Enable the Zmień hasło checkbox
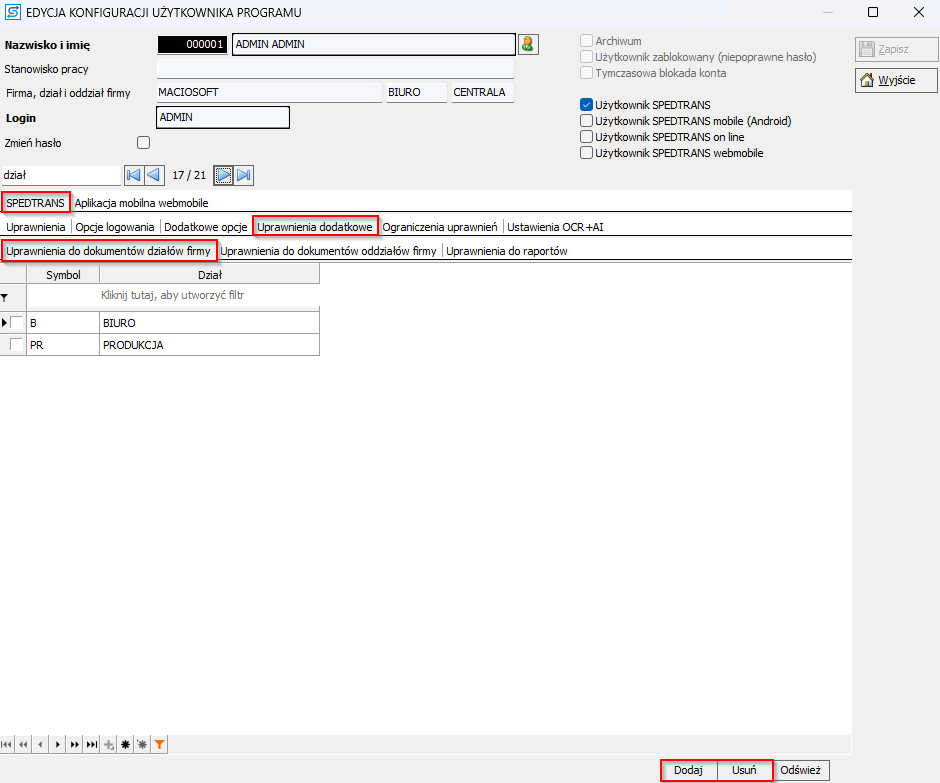Viewport: 940px width, 783px height. point(143,143)
